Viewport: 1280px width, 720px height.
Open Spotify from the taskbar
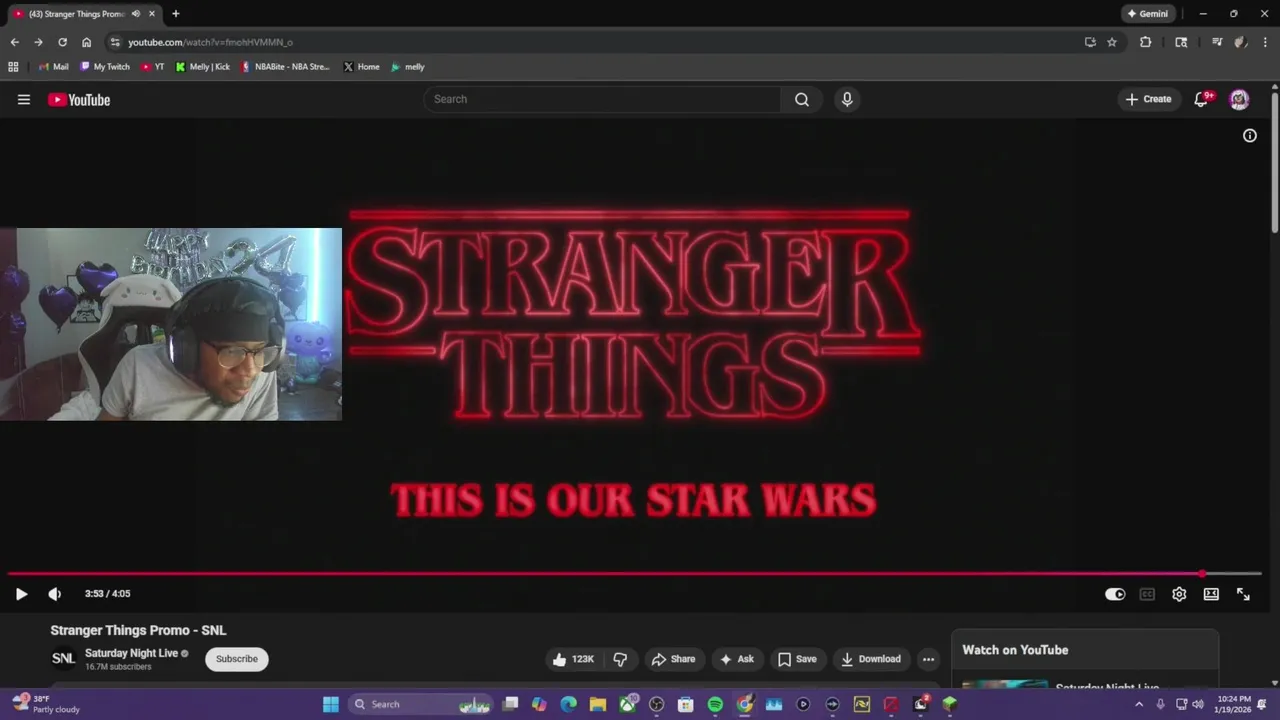click(x=715, y=704)
